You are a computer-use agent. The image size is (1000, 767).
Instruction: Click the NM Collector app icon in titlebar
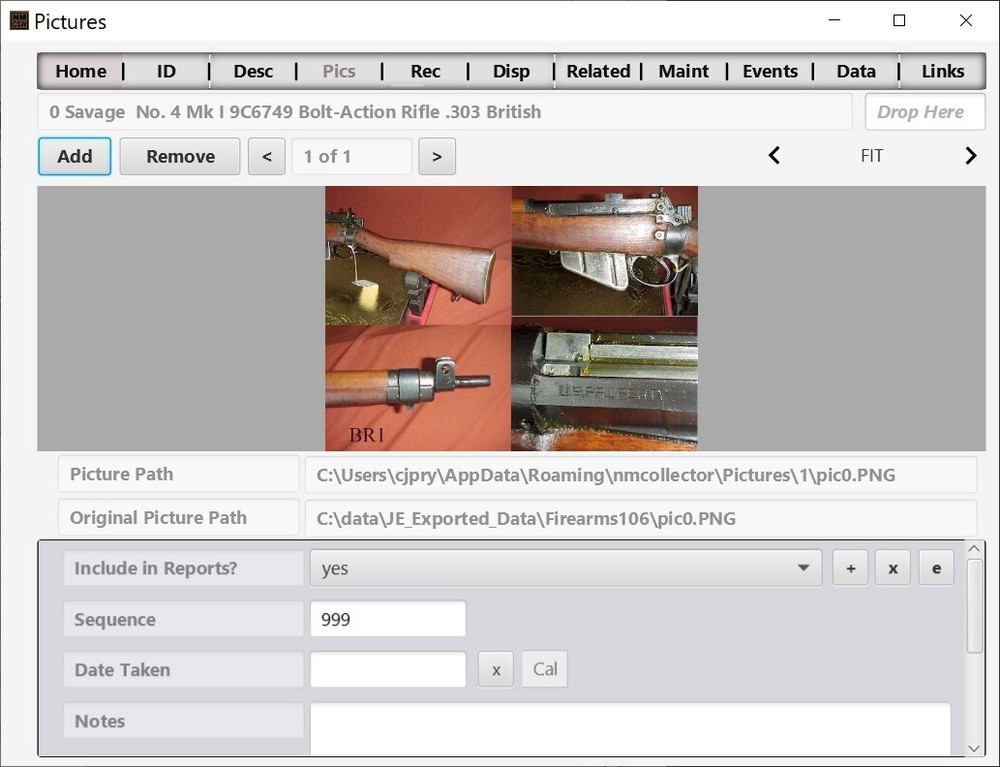[17, 20]
